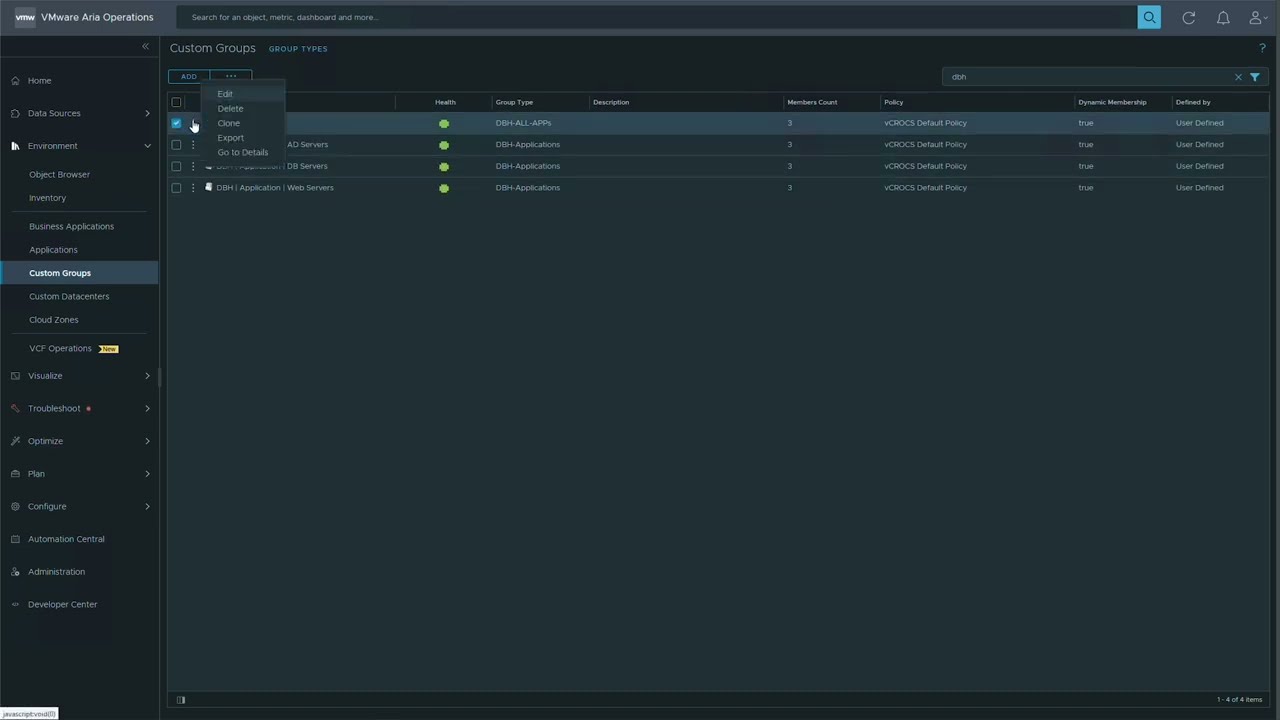
Task: Switch to the Group Types tab
Action: pos(298,49)
